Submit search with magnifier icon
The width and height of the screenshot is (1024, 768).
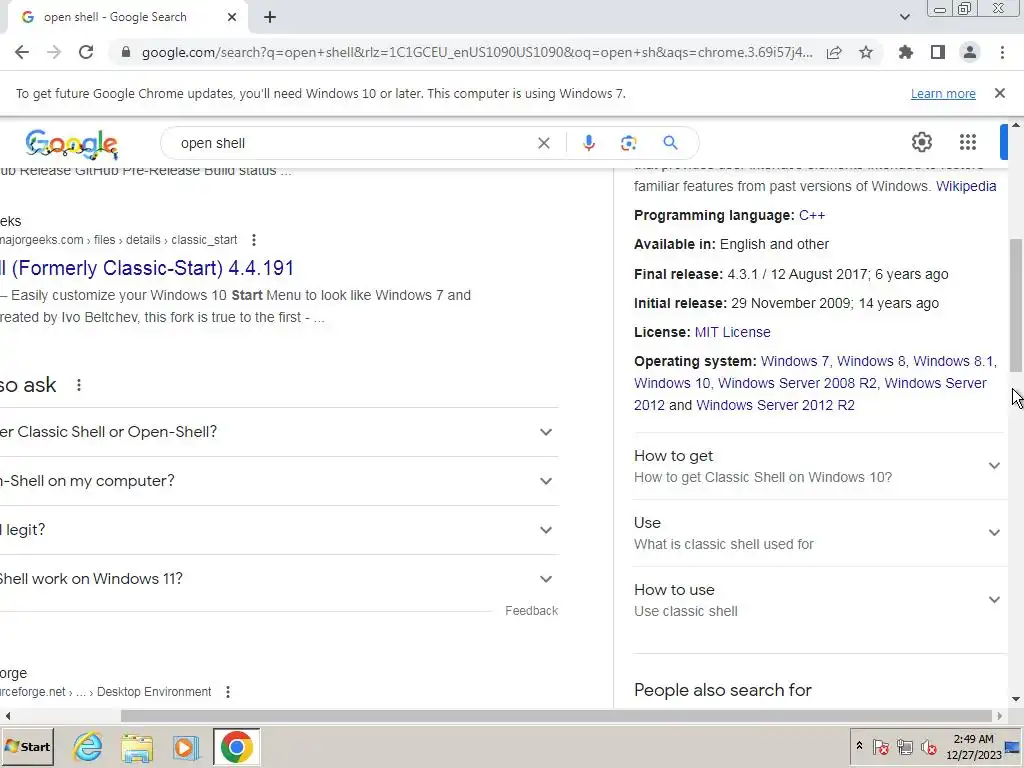pyautogui.click(x=670, y=143)
